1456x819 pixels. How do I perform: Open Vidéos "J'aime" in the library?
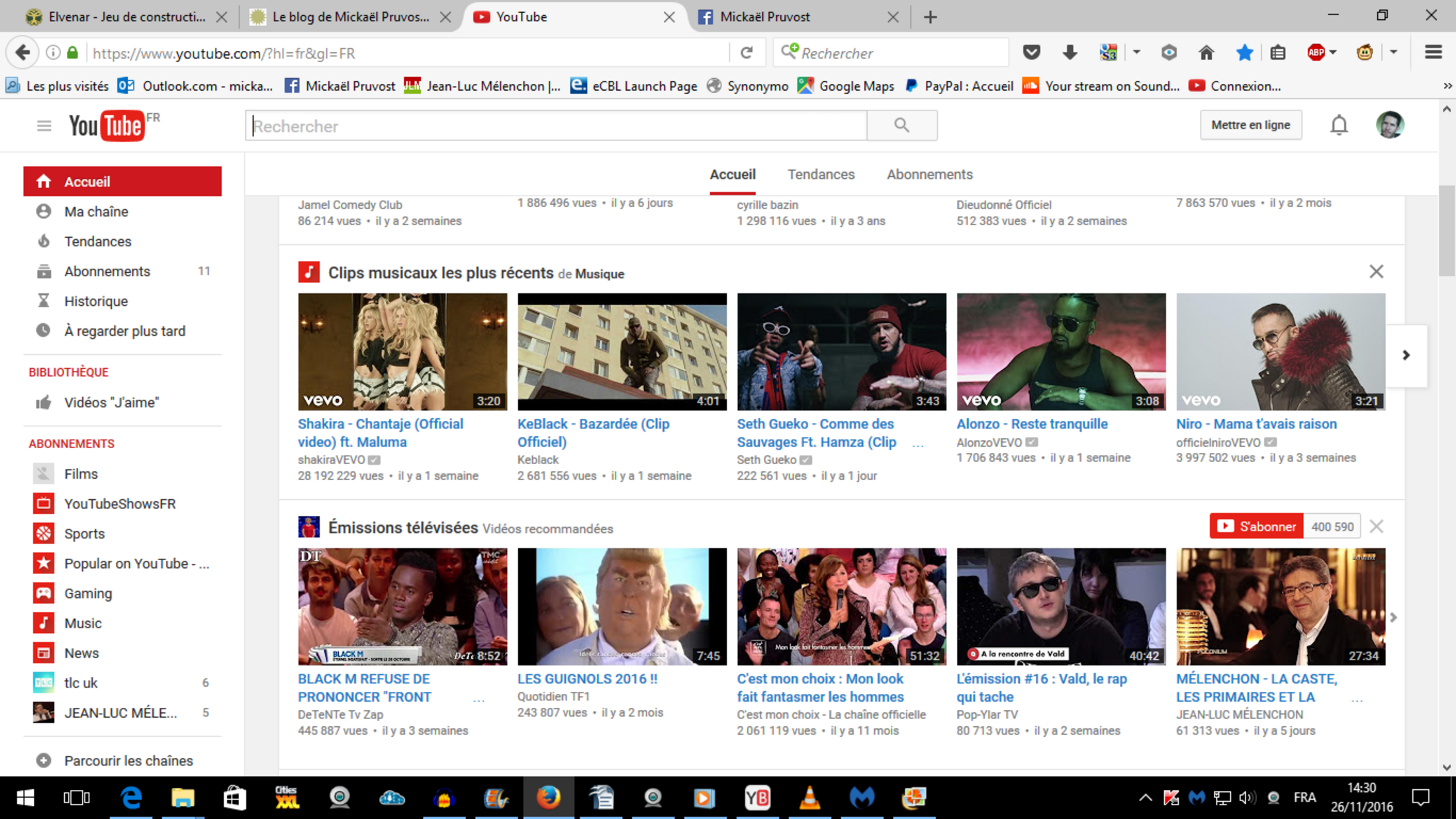click(x=111, y=403)
